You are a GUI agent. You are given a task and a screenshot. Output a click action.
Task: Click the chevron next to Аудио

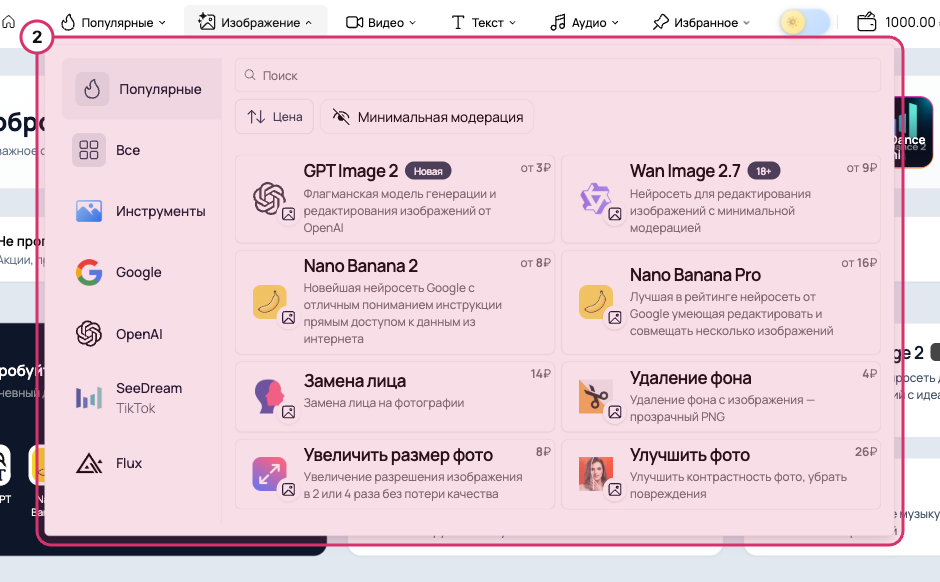pos(615,23)
